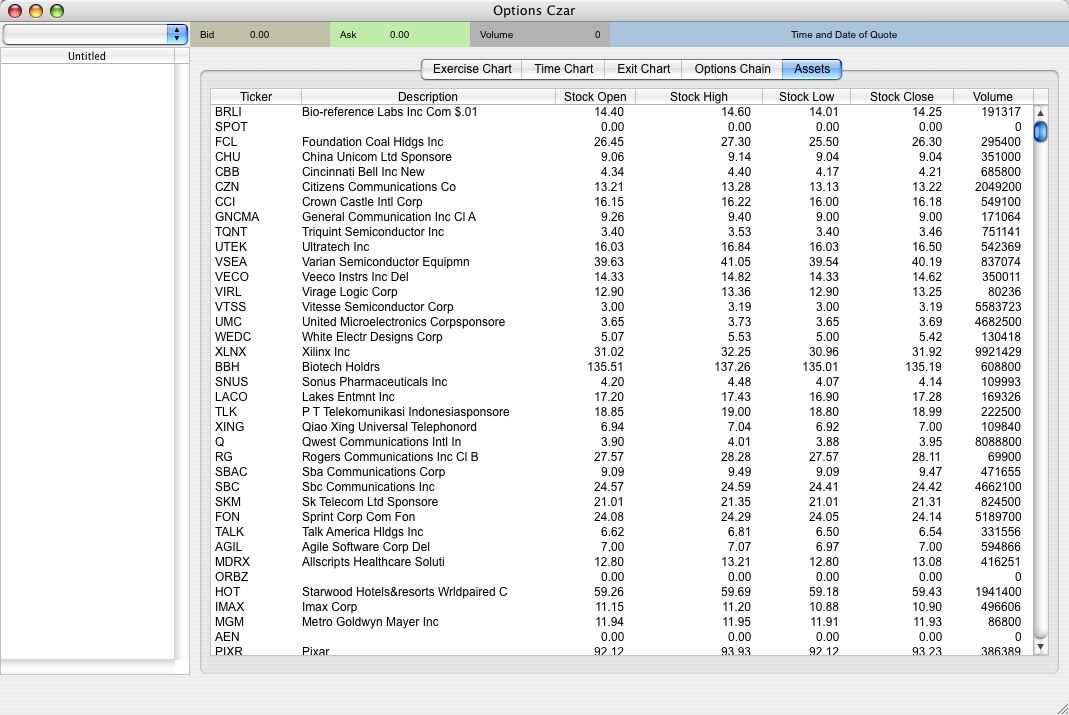Click Allscripts Healthcare Soluti description

(x=373, y=562)
